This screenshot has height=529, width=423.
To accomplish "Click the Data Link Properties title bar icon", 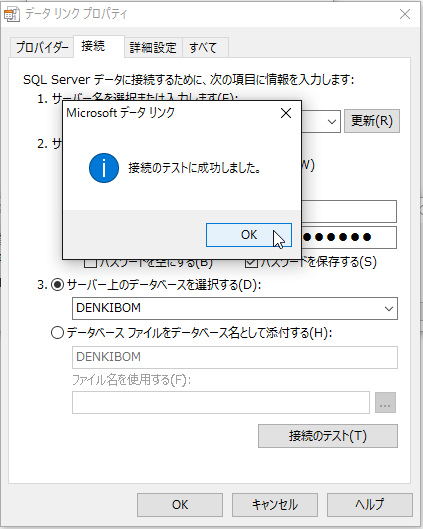I will tap(11, 15).
